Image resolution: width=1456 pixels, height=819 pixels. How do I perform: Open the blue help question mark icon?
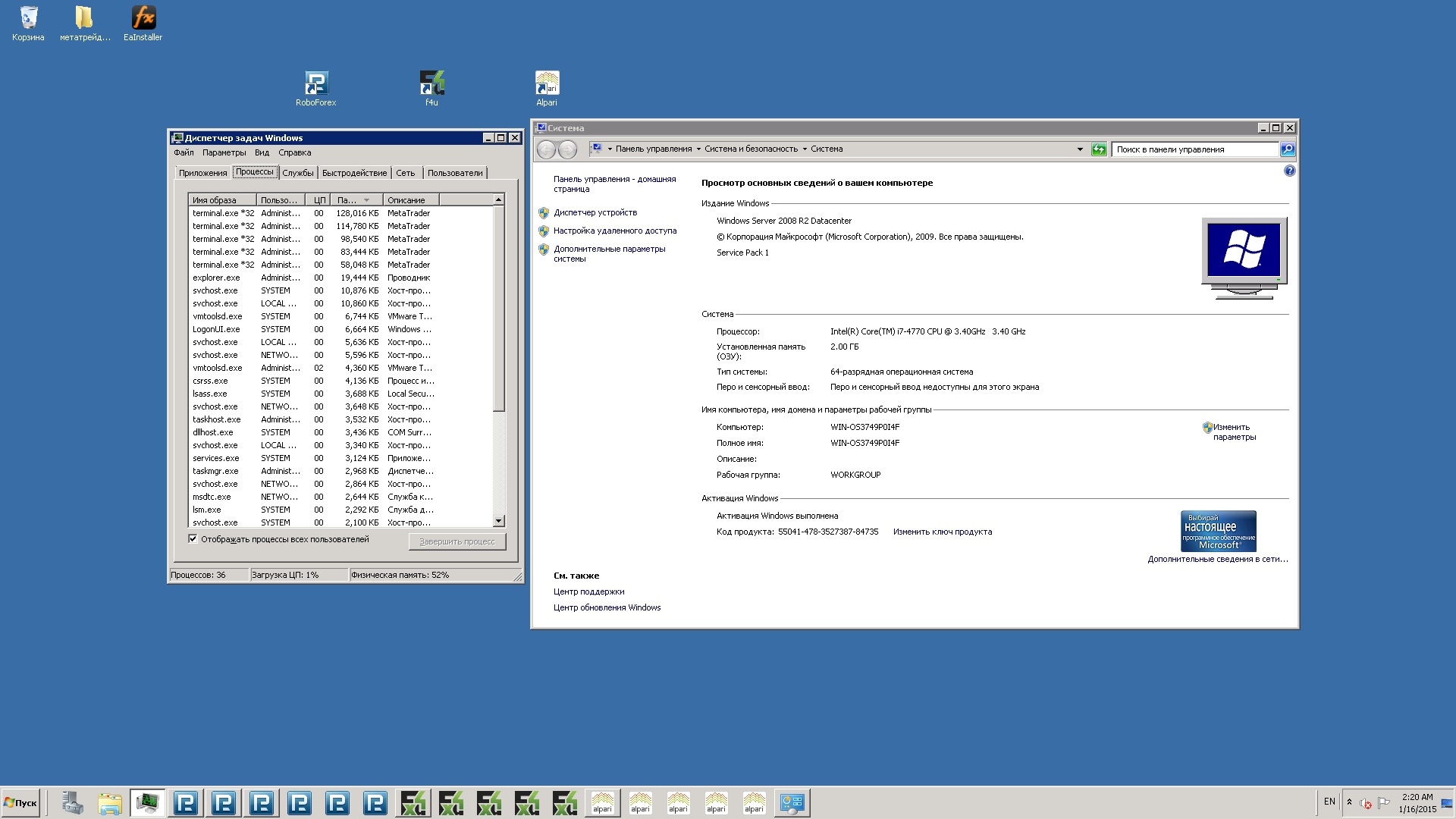click(1289, 171)
